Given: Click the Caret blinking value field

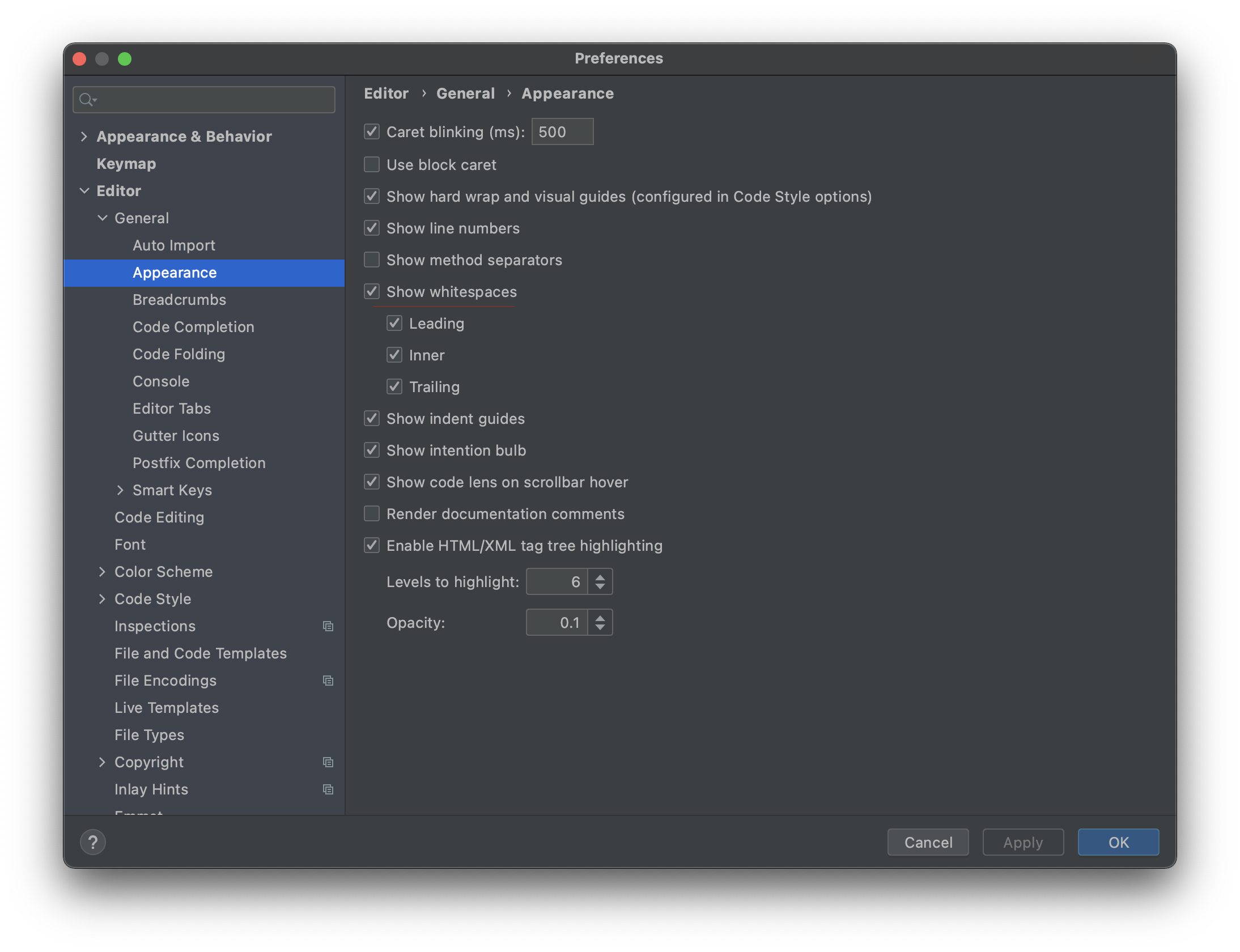Looking at the screenshot, I should click(x=562, y=131).
